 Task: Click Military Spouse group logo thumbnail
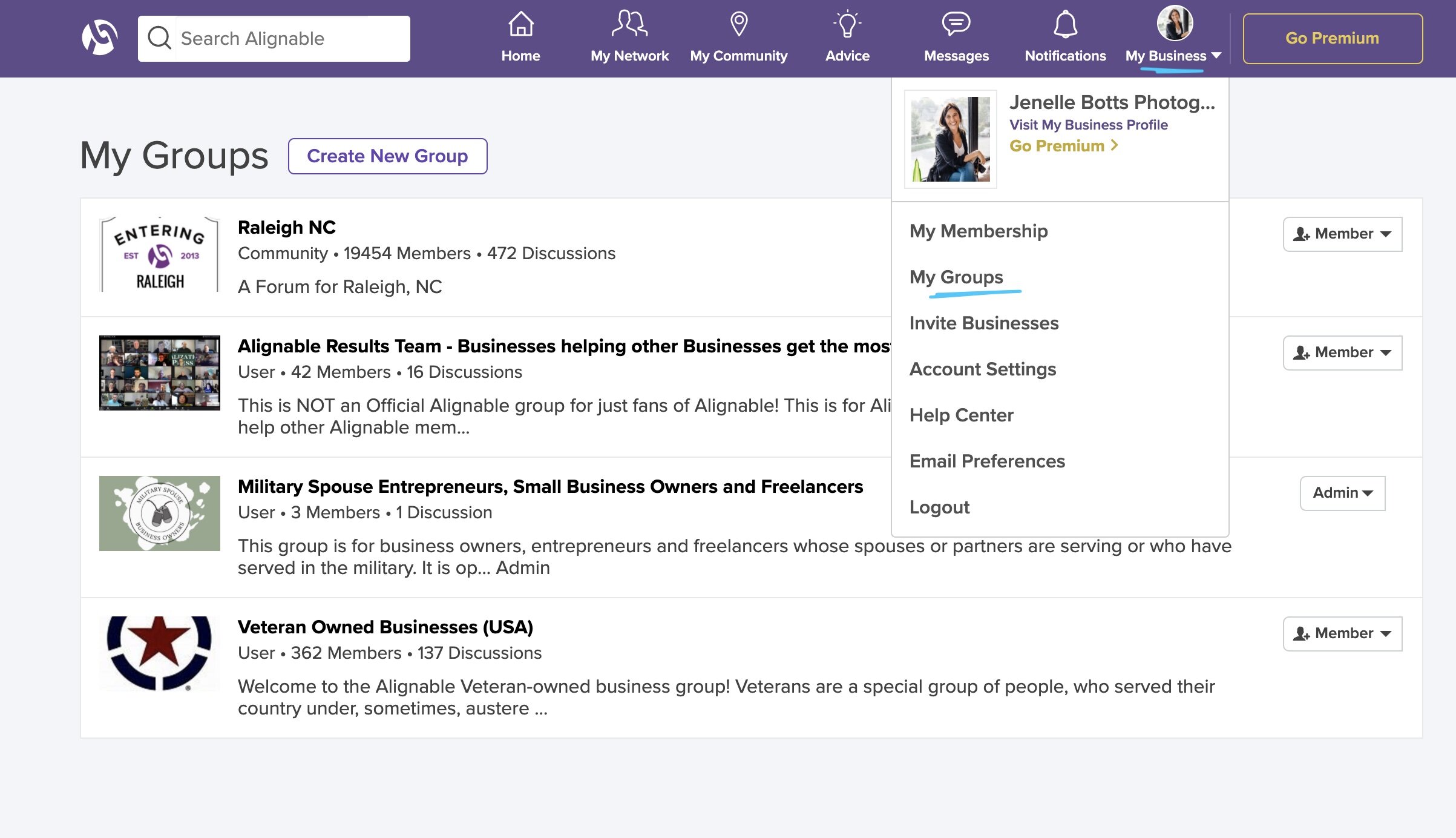160,513
